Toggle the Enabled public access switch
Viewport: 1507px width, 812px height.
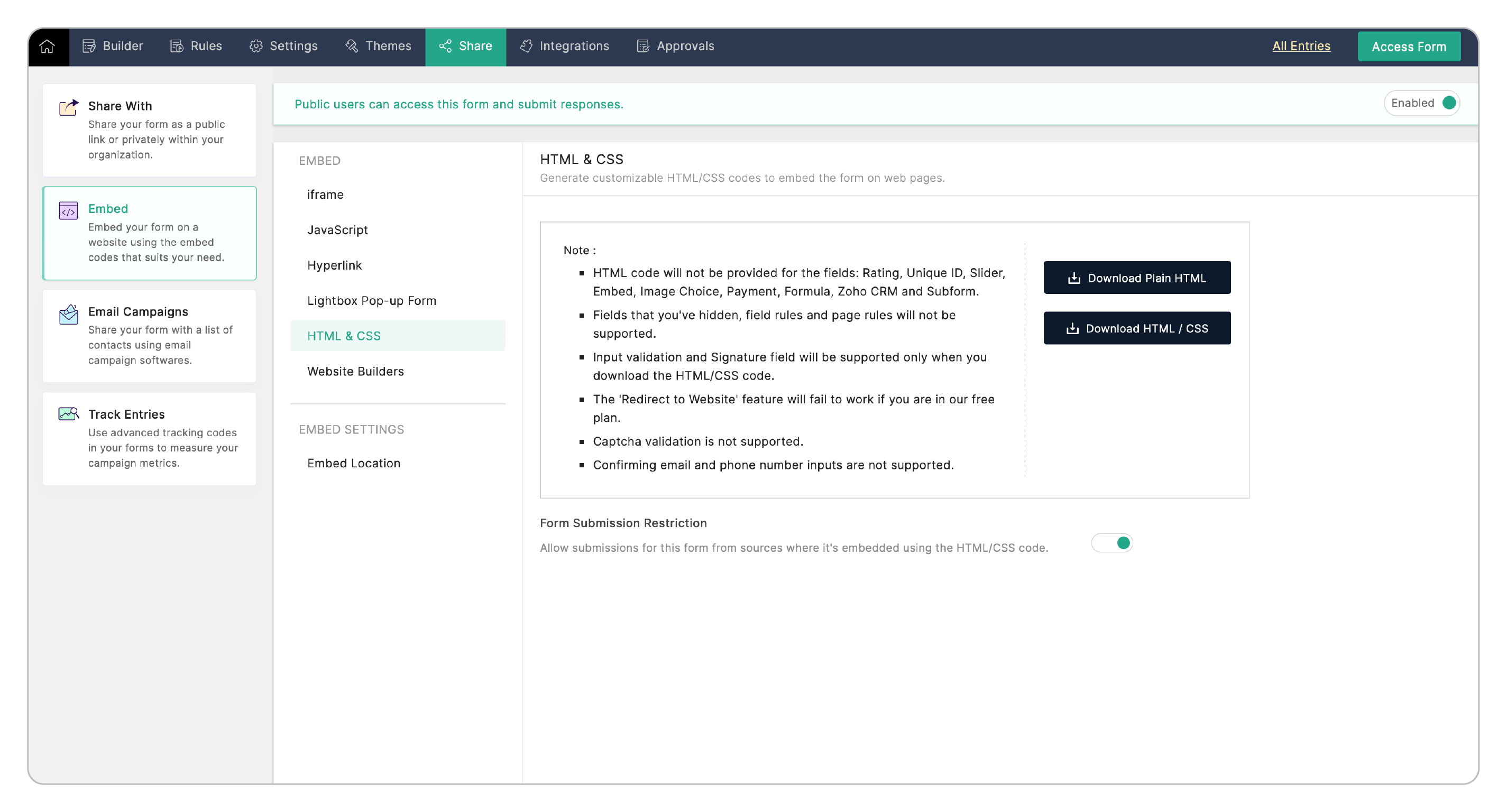coord(1448,103)
